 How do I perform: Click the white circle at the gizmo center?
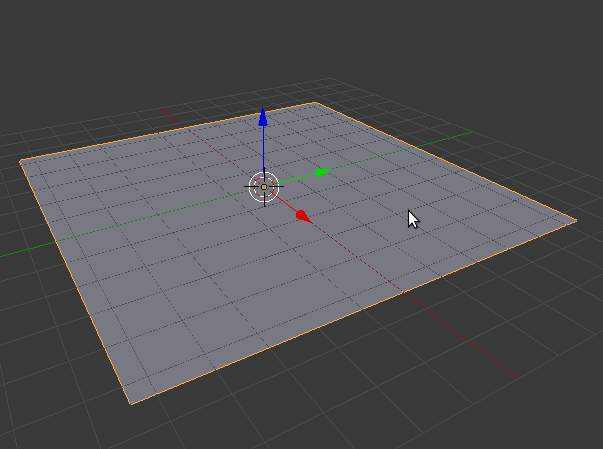[264, 187]
